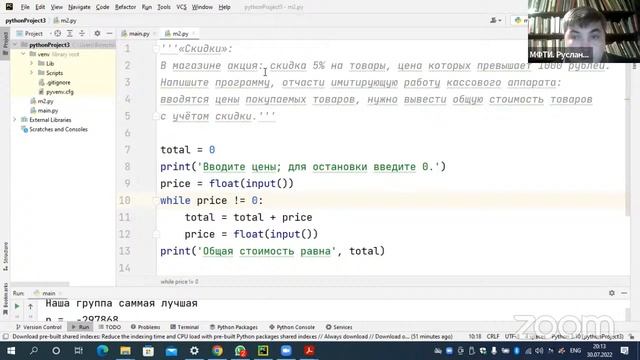The width and height of the screenshot is (640, 360).
Task: Open Python Packages tool window
Action: pyautogui.click(x=234, y=327)
